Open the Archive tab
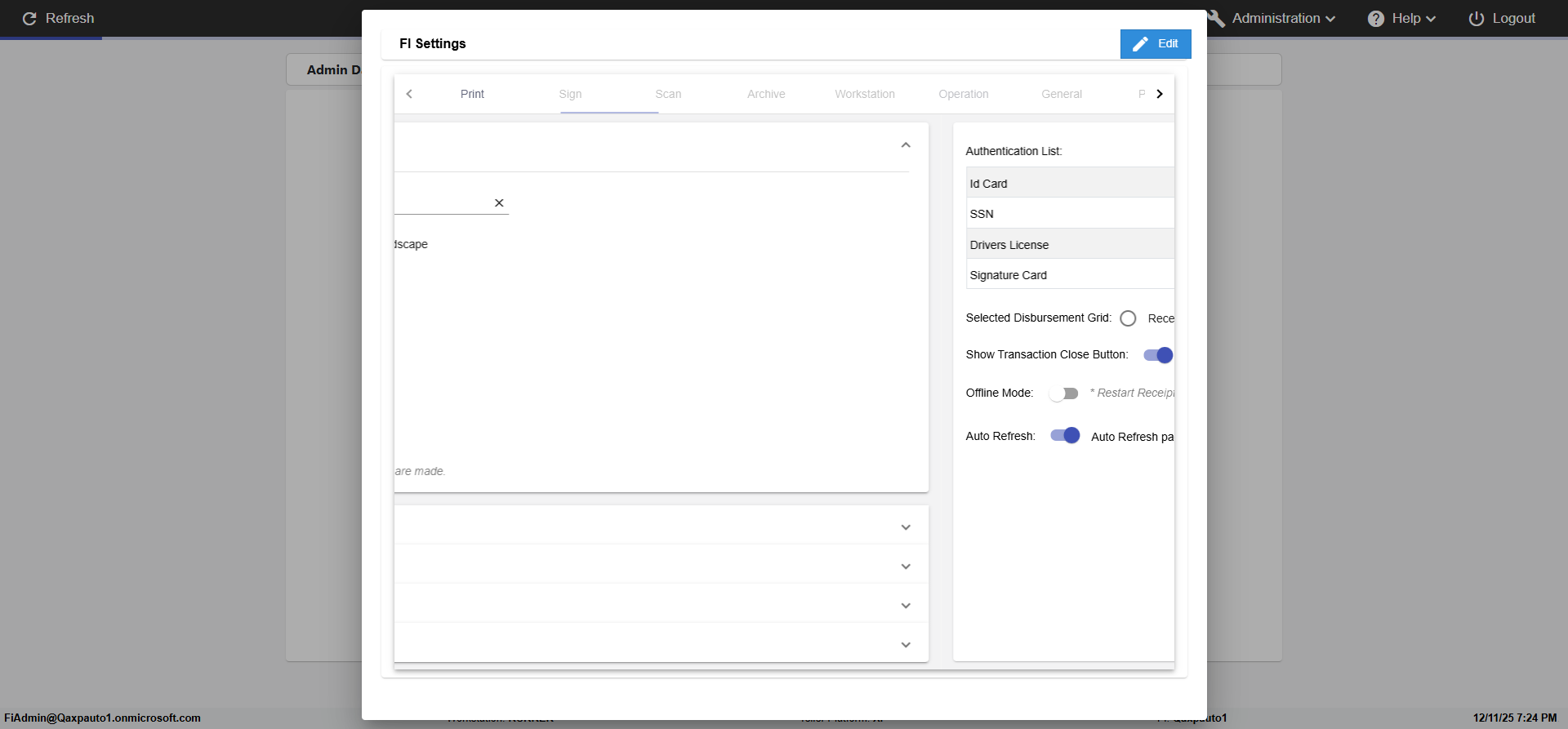Screen dimensions: 1568x729 click(x=766, y=94)
